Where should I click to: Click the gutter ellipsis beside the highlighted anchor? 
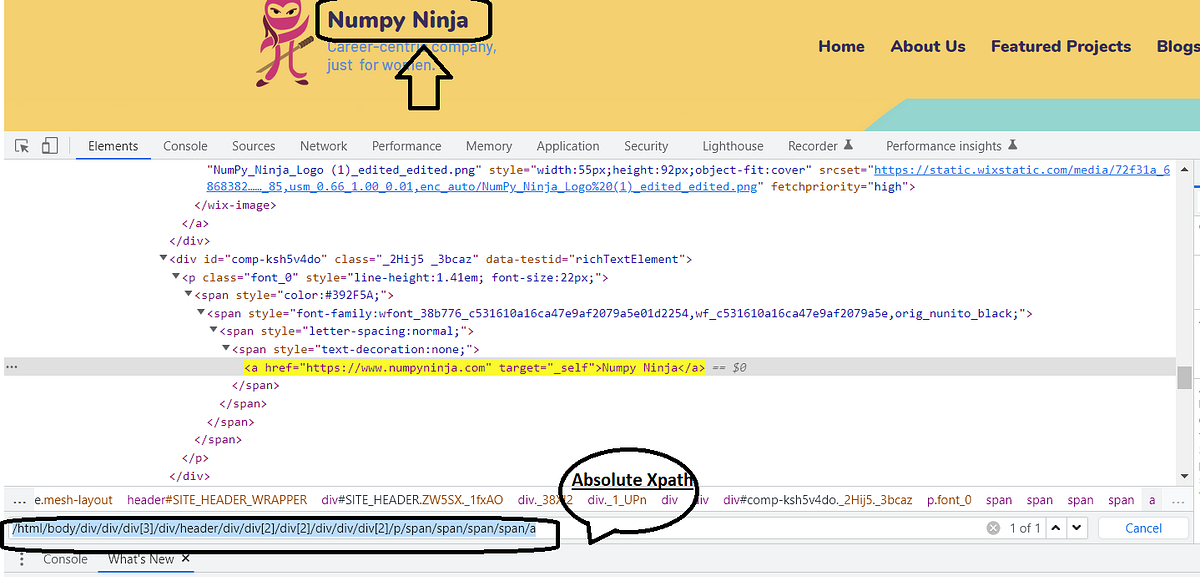[11, 366]
